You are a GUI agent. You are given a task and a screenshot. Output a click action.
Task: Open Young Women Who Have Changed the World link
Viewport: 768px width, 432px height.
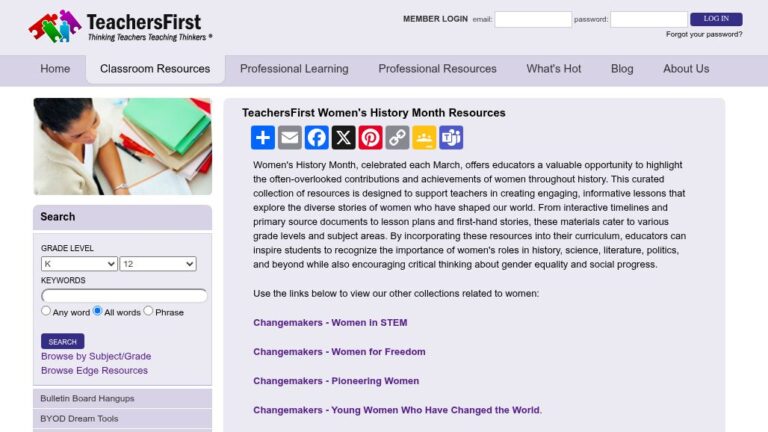pyautogui.click(x=397, y=410)
